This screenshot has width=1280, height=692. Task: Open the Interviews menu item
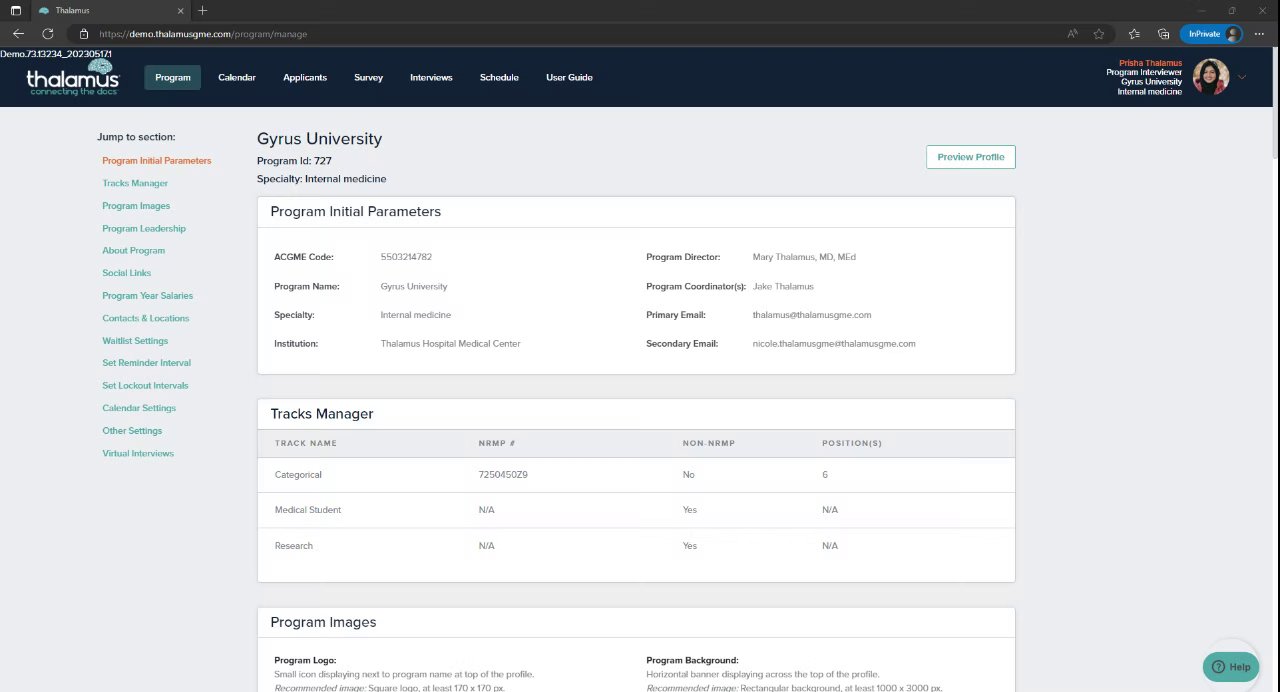coord(431,77)
